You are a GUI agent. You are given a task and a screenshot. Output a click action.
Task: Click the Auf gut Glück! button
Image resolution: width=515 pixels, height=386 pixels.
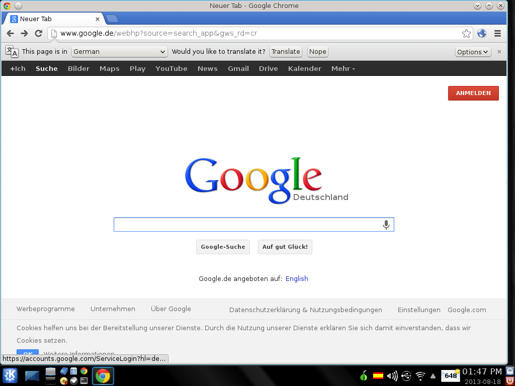tap(285, 247)
